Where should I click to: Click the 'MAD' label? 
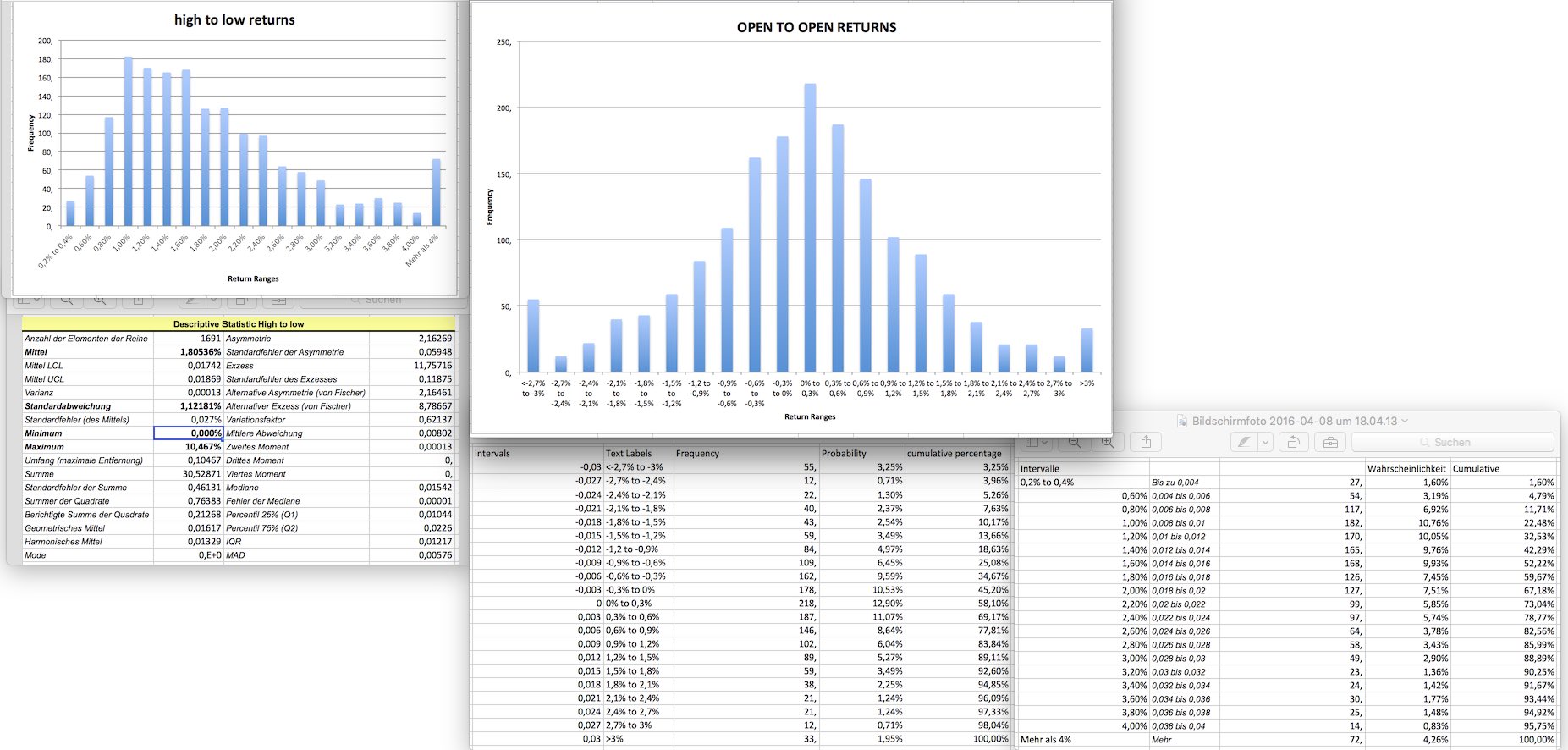tap(235, 555)
